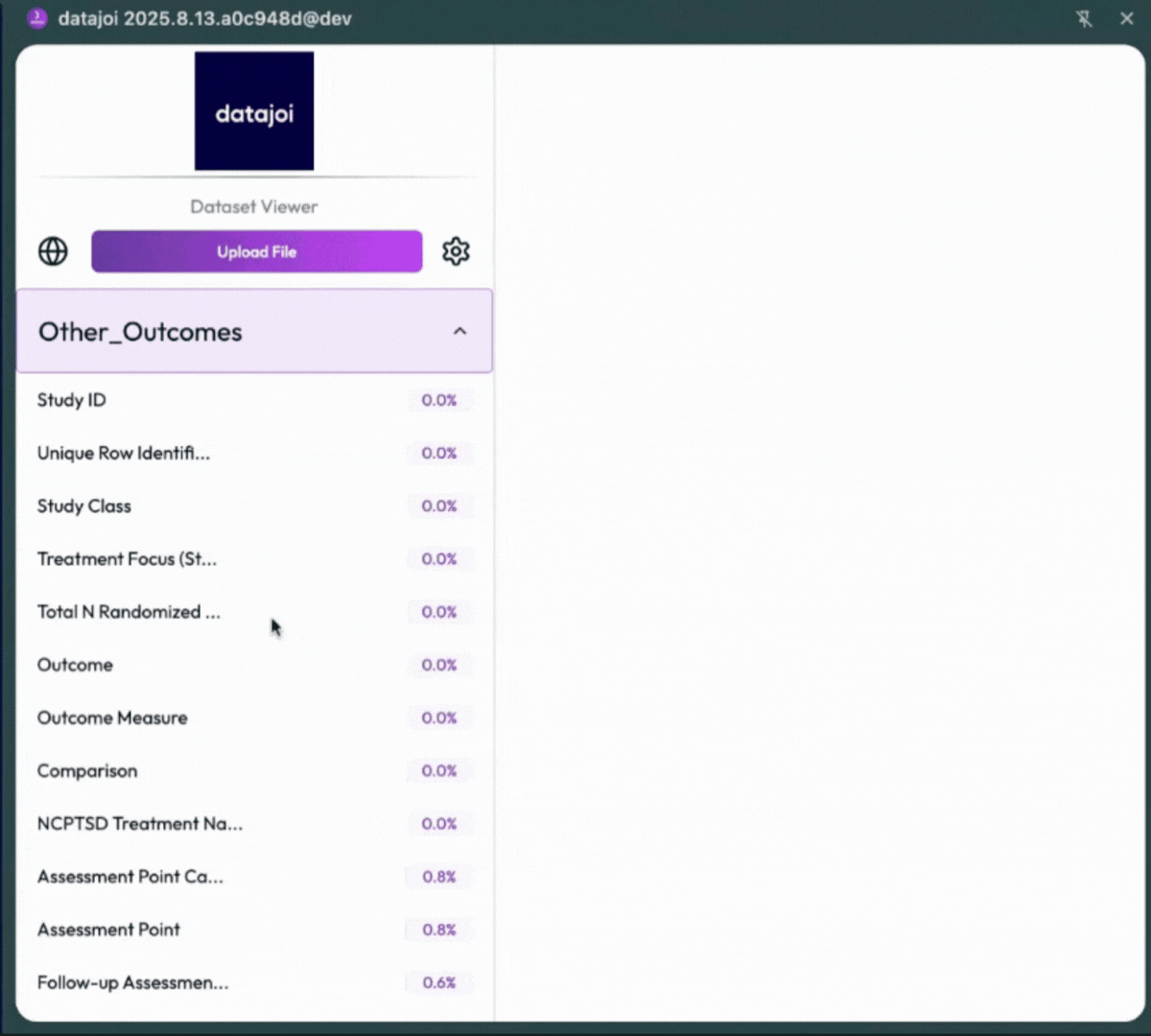Click the 0.0% badge for Study ID
The width and height of the screenshot is (1151, 1036).
(x=439, y=400)
